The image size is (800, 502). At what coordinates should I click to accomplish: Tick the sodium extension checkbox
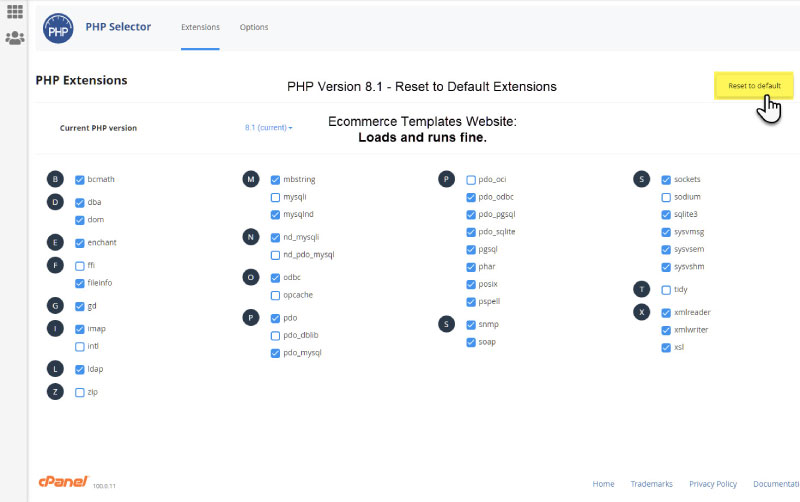[x=666, y=197]
